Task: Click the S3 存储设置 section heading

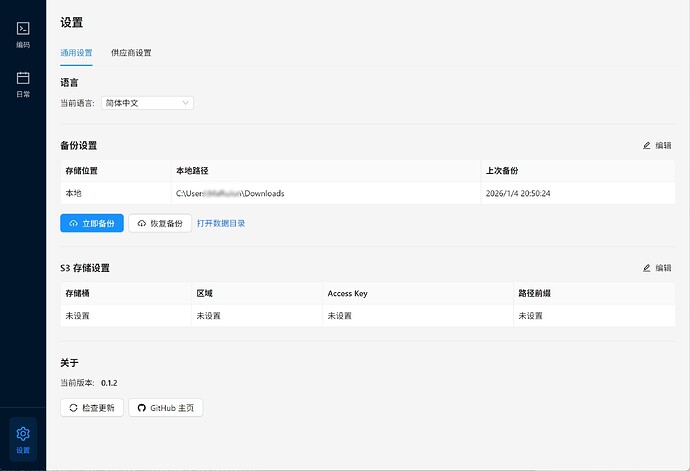Action: tap(85, 268)
